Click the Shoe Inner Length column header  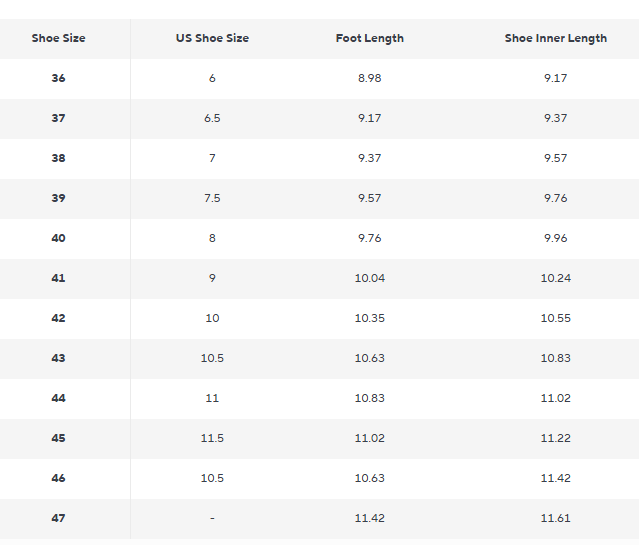point(555,39)
